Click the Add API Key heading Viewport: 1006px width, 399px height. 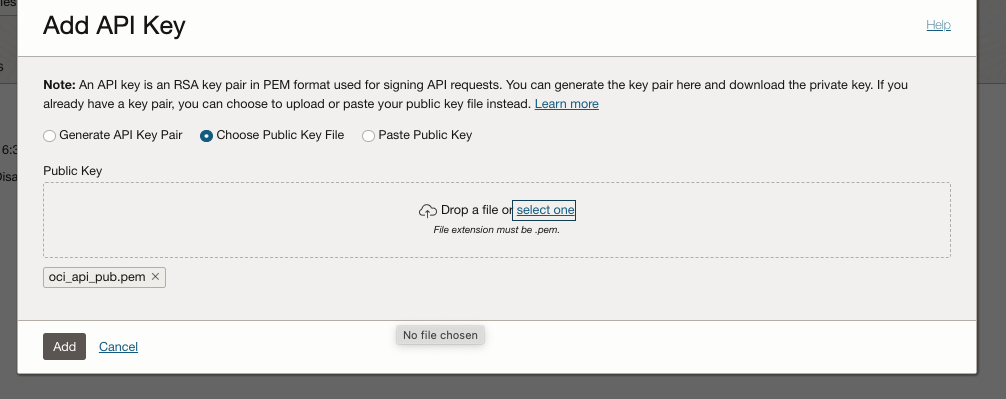click(114, 25)
